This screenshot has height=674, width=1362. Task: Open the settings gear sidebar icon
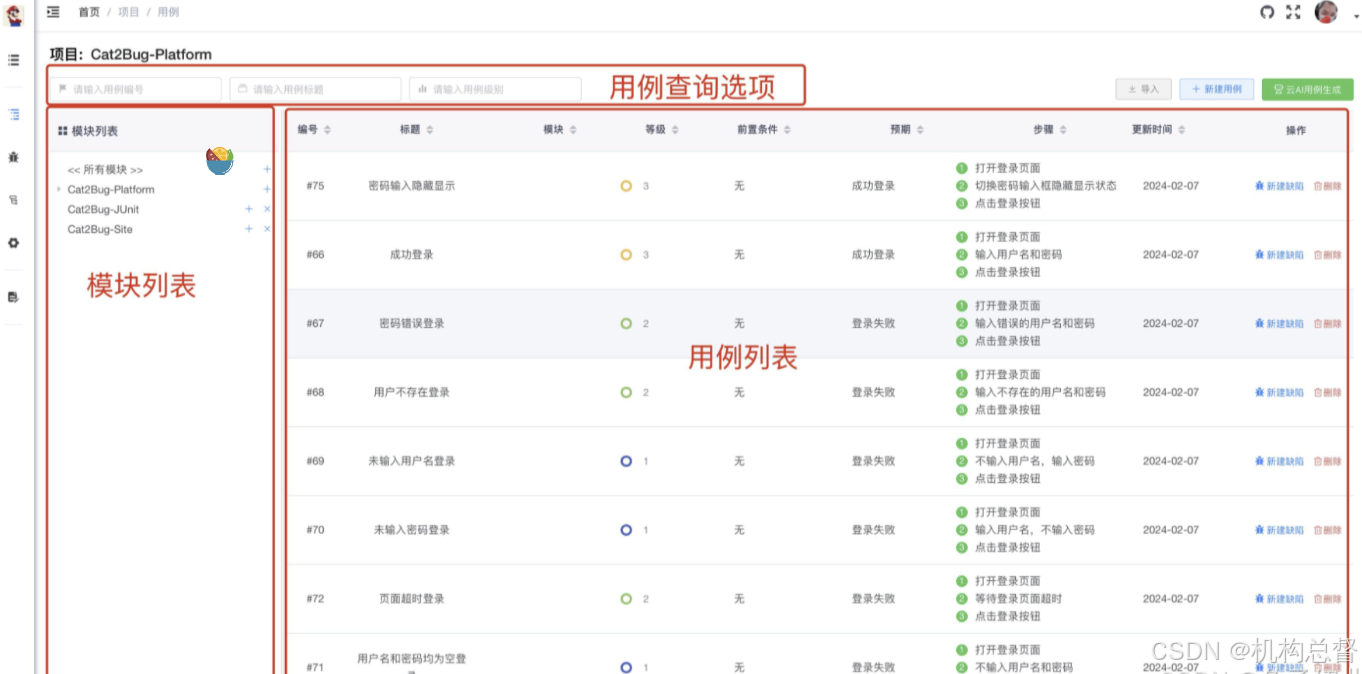point(14,242)
